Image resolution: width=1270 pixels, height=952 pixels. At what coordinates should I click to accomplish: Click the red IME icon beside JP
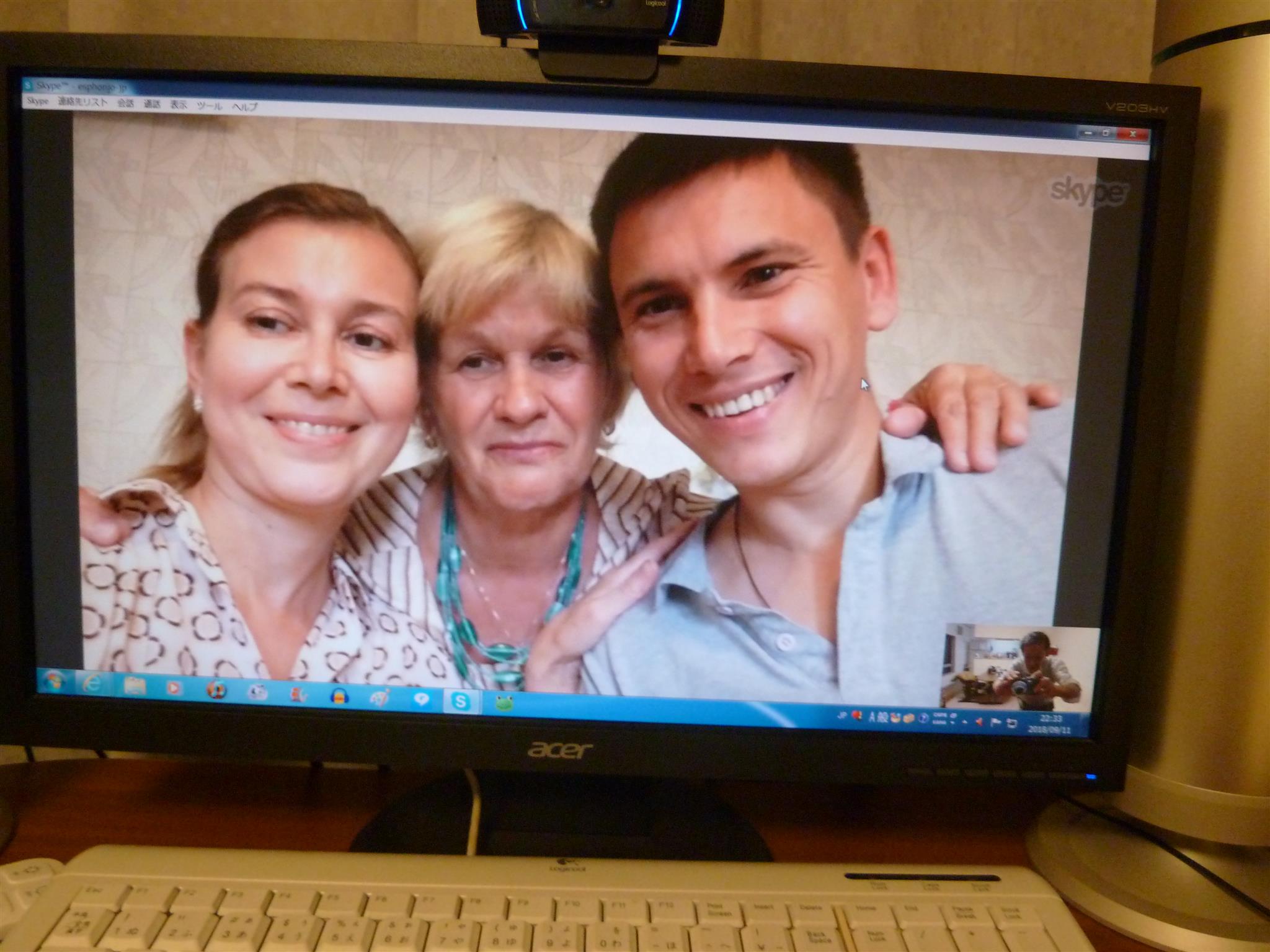tap(857, 716)
